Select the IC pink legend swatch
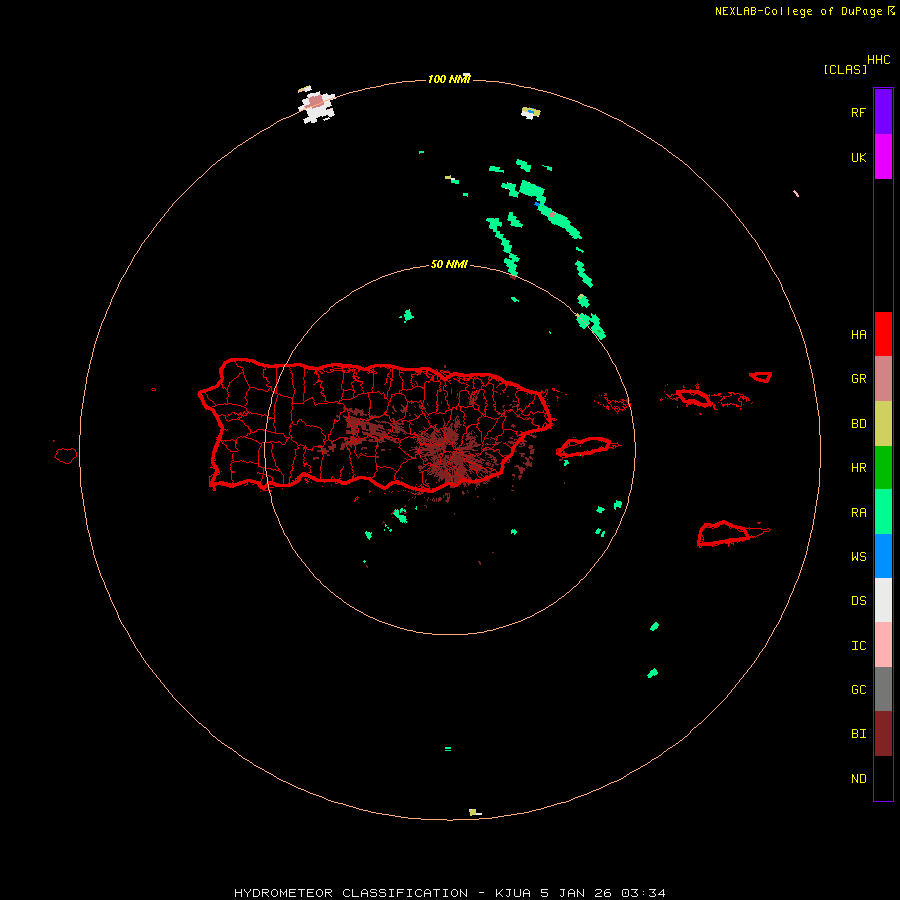The image size is (900, 900). [x=883, y=645]
